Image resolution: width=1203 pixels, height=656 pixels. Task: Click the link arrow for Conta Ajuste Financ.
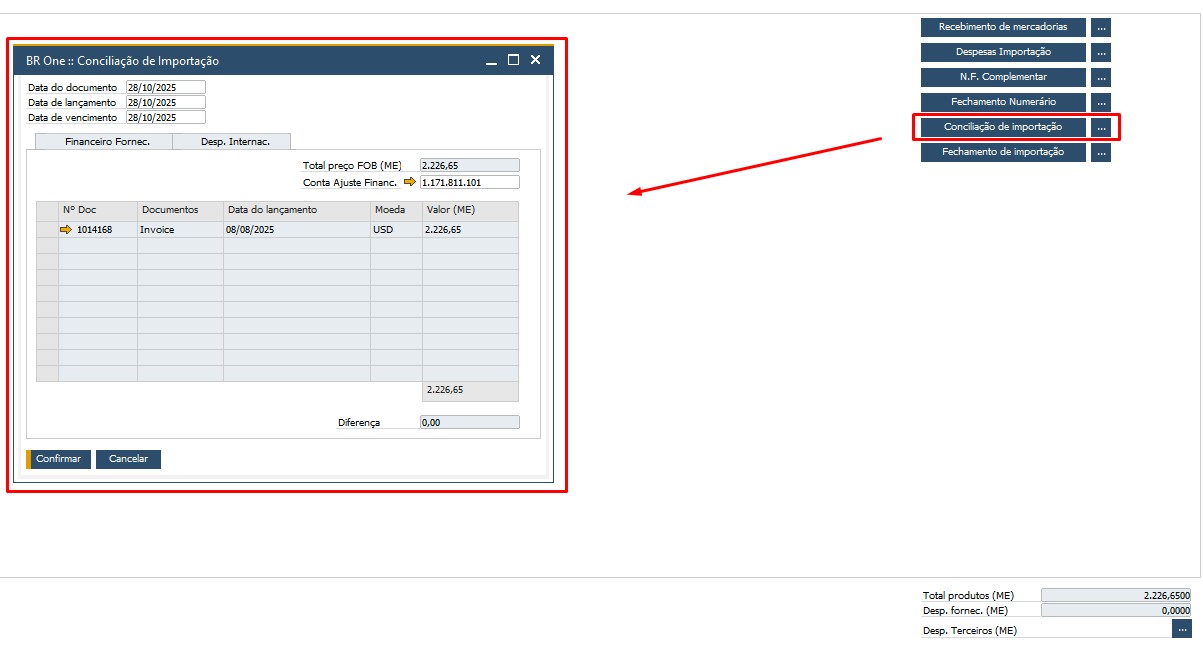[409, 182]
